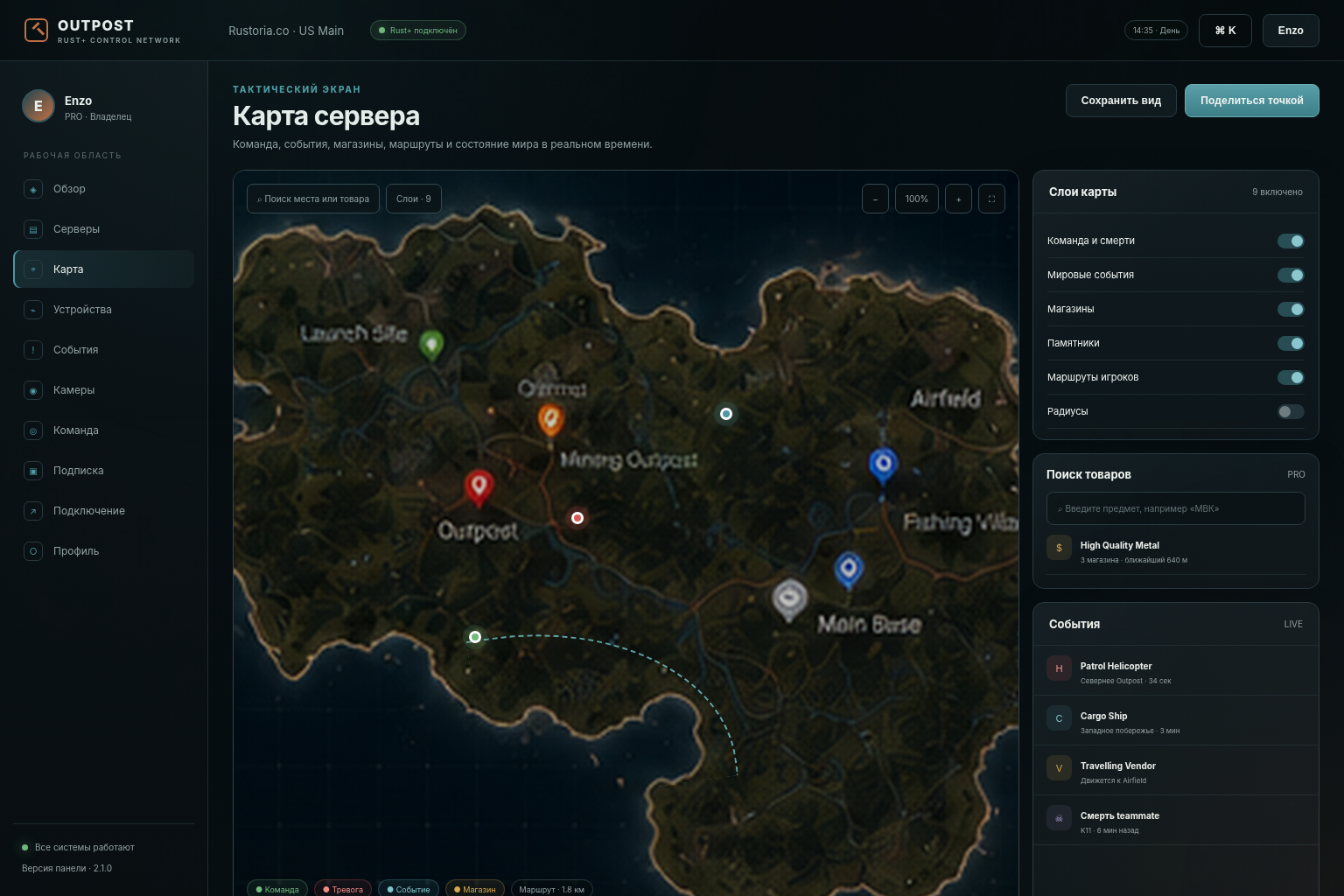Image resolution: width=1344 pixels, height=896 pixels.
Task: Click the Маршрут · 1.8 км chip
Action: (551, 889)
